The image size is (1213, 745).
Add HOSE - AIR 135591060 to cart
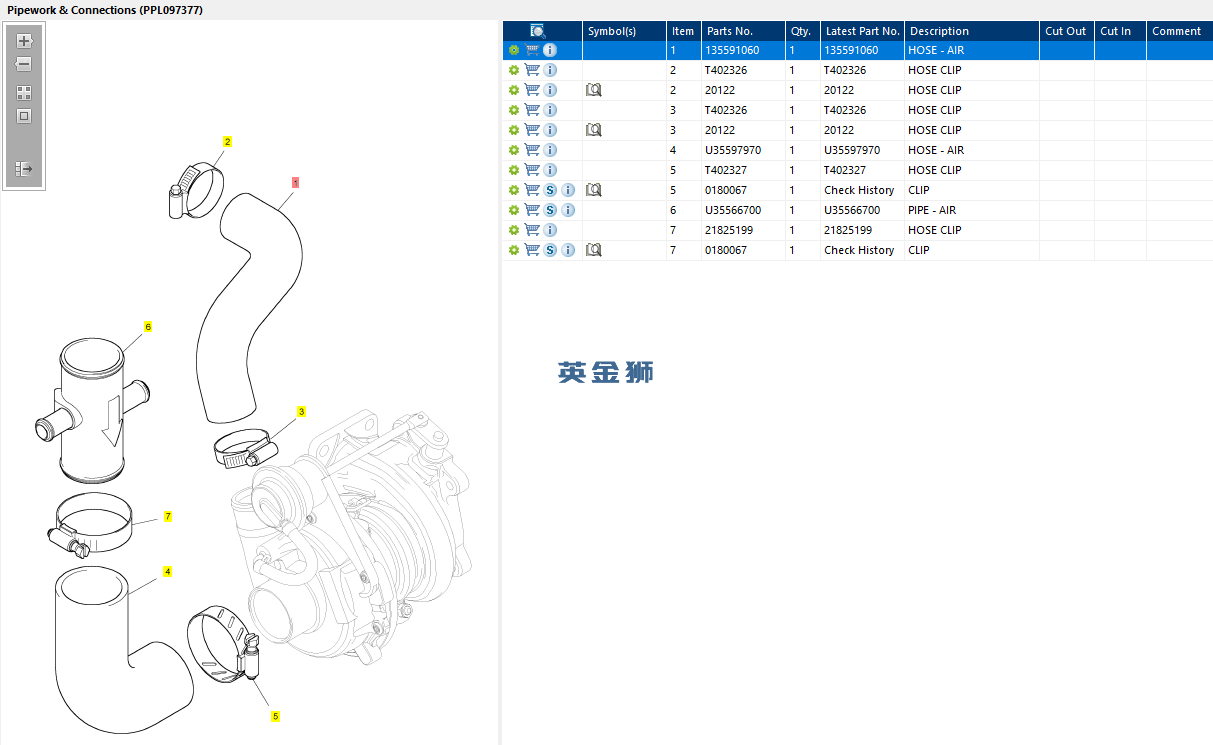(532, 50)
